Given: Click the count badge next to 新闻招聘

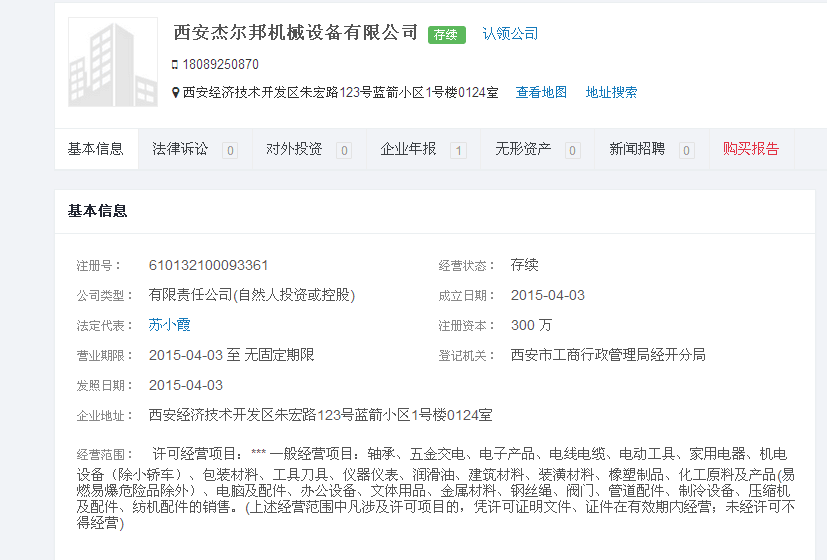Looking at the screenshot, I should point(686,151).
